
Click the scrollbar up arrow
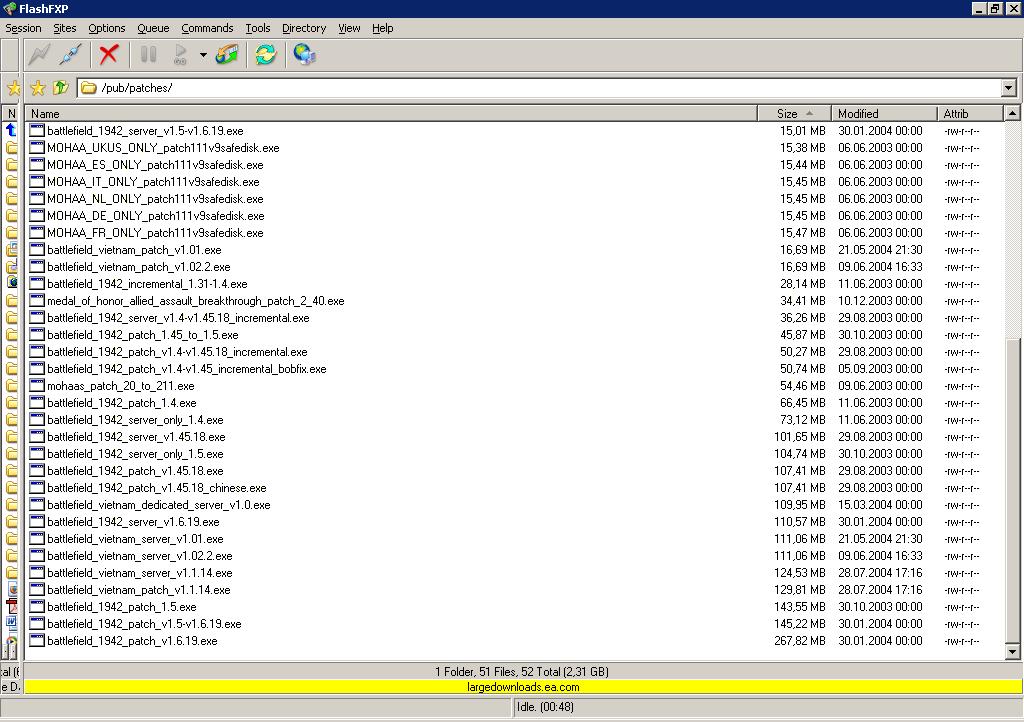1012,113
